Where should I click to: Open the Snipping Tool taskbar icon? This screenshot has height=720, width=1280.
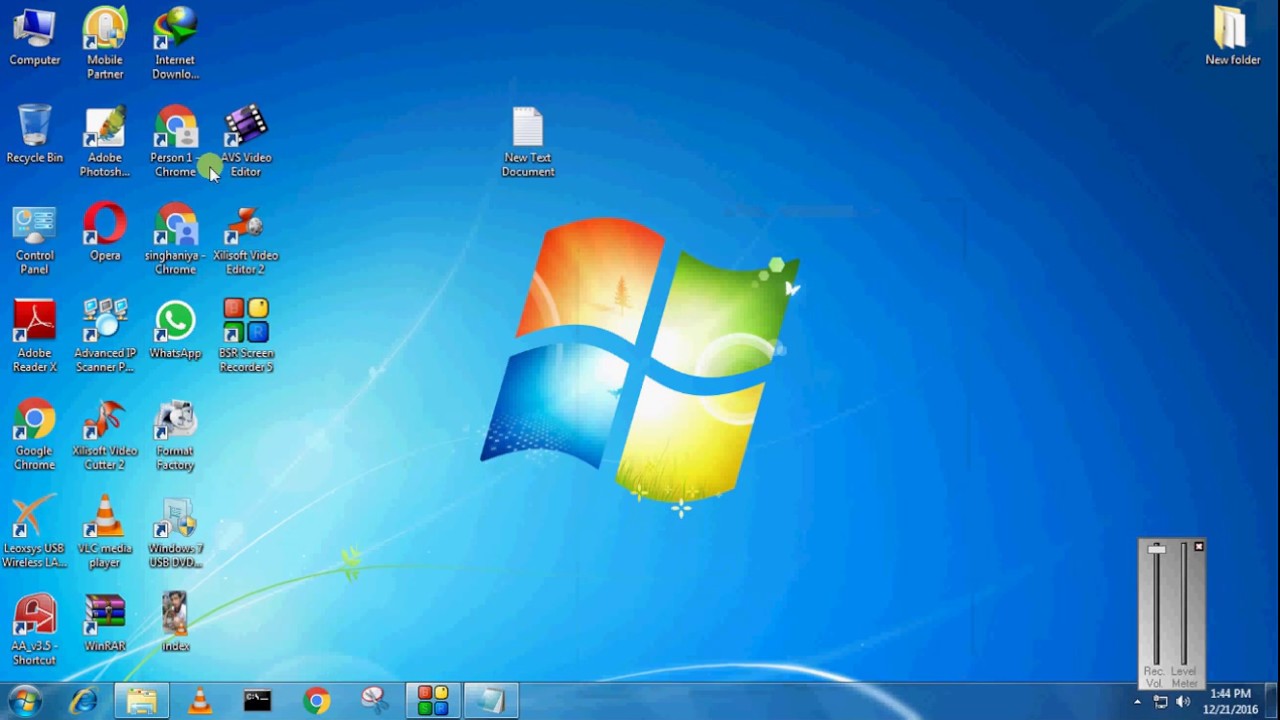pos(375,702)
